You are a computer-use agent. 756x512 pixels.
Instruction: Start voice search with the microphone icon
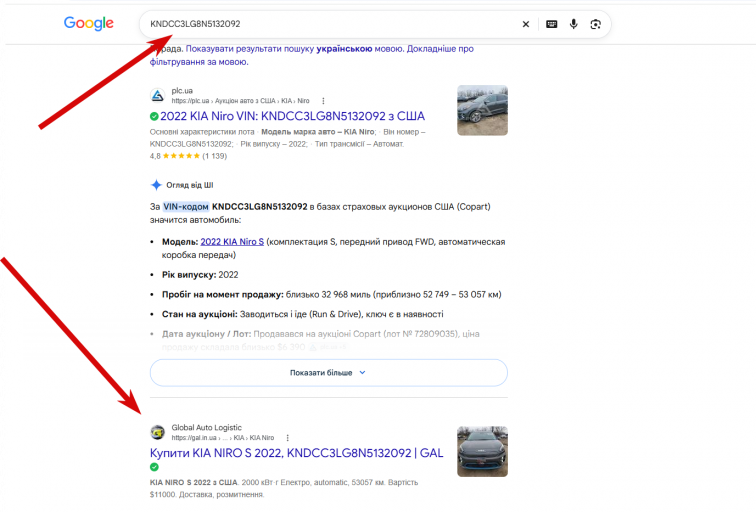(x=573, y=24)
